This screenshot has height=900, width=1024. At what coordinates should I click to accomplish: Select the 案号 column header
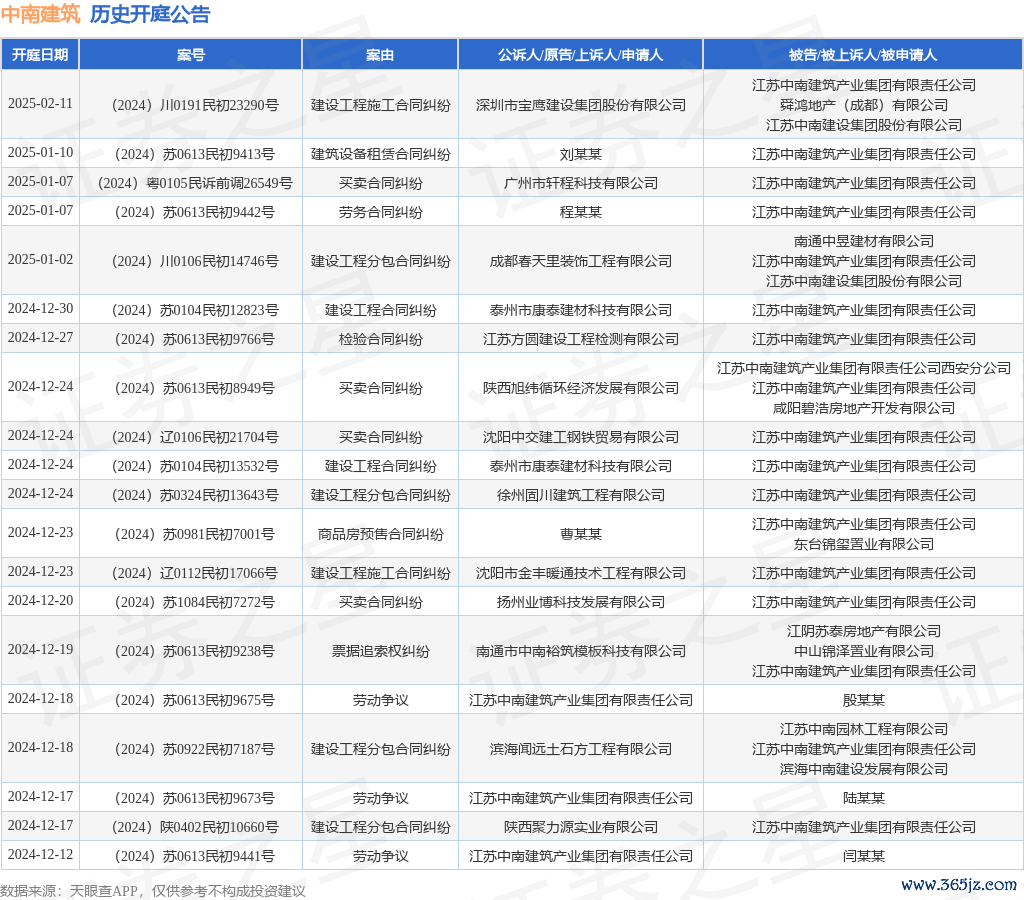tap(191, 55)
